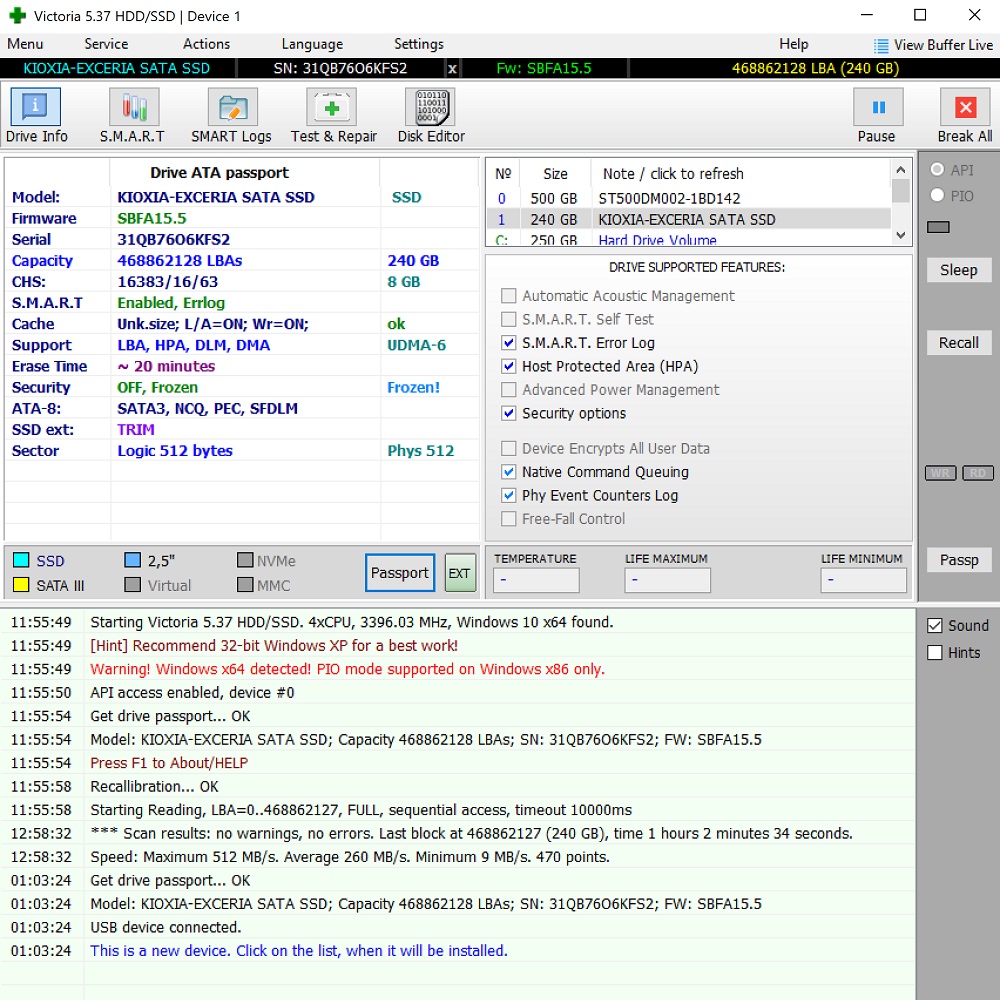The image size is (1000, 1000).
Task: Click the yellow SATA III indicator swatch
Action: pos(21,585)
